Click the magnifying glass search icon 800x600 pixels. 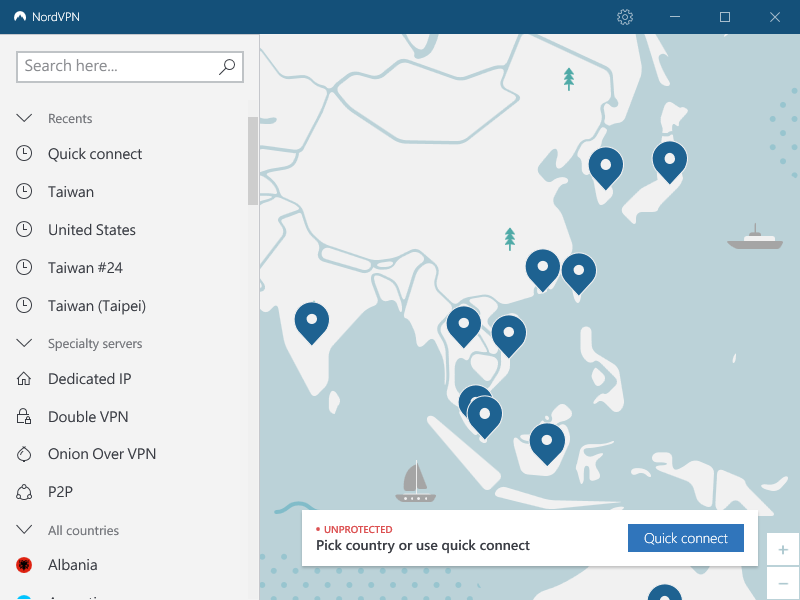coord(227,66)
